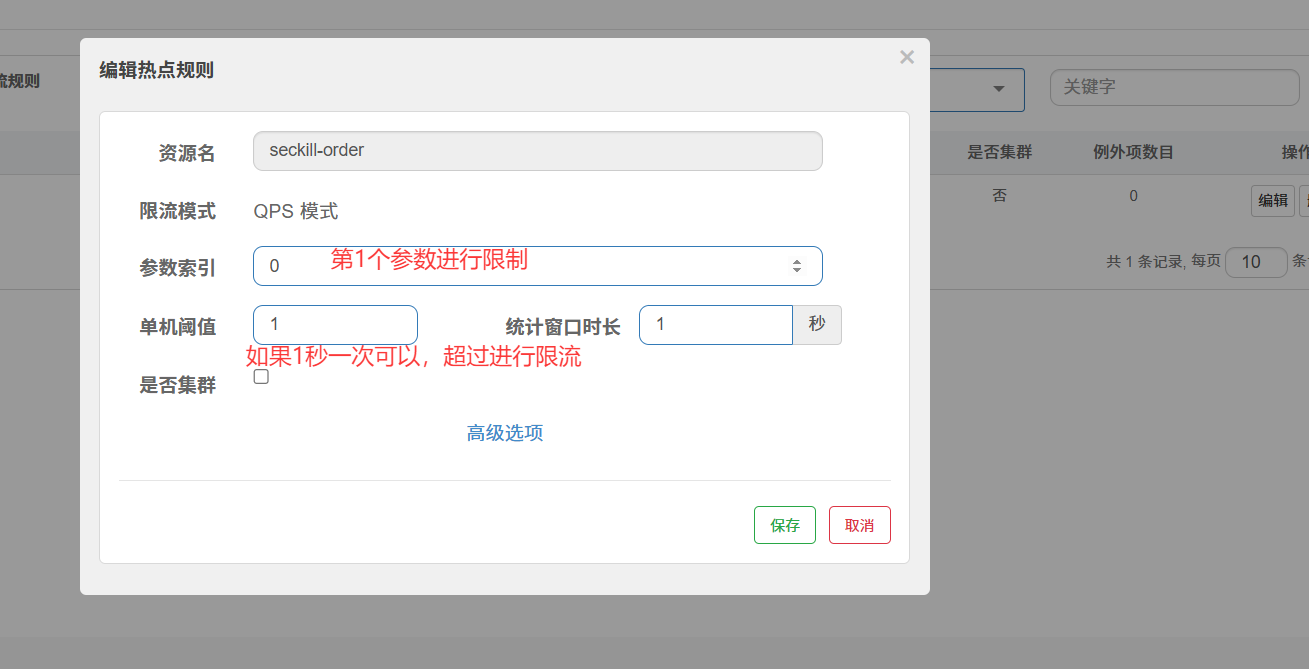
Task: Click the 例外项数目 column header
Action: 1133,153
